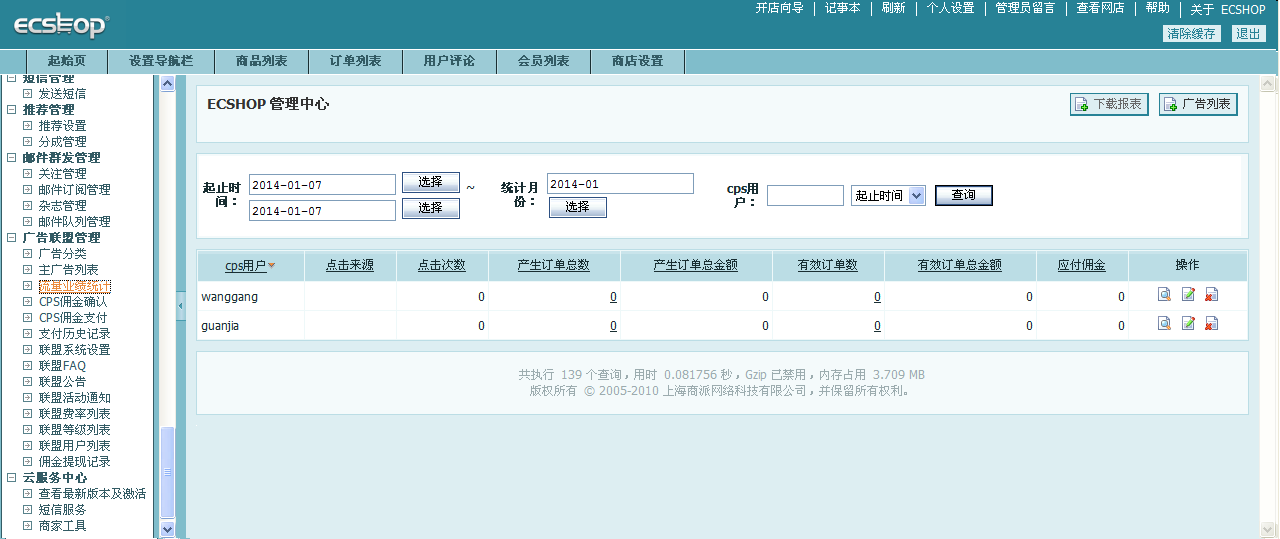Click the view icon for wanggang
The height and width of the screenshot is (539, 1280).
coord(1164,295)
